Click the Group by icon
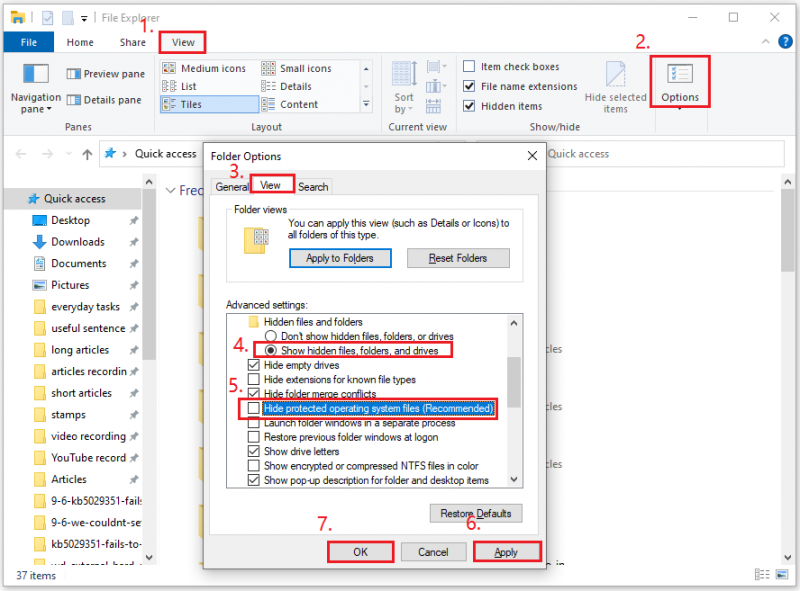 point(435,66)
